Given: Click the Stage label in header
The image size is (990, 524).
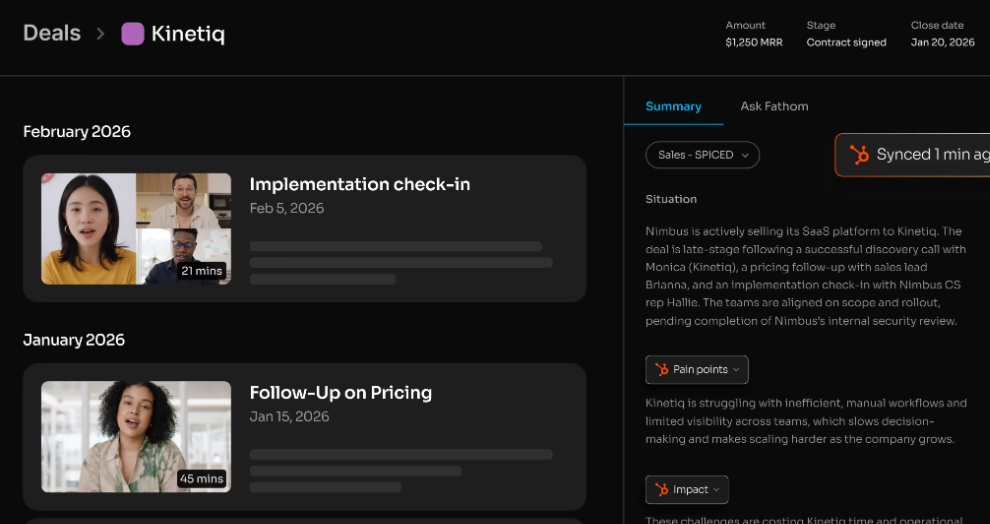Looking at the screenshot, I should click(x=821, y=25).
